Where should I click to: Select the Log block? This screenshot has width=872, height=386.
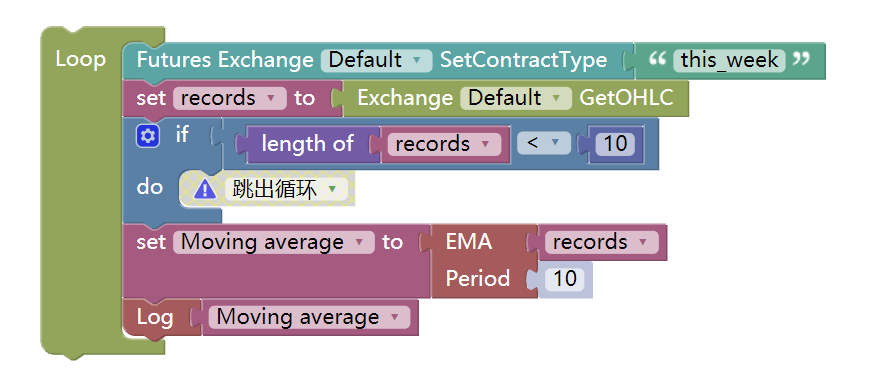[155, 318]
